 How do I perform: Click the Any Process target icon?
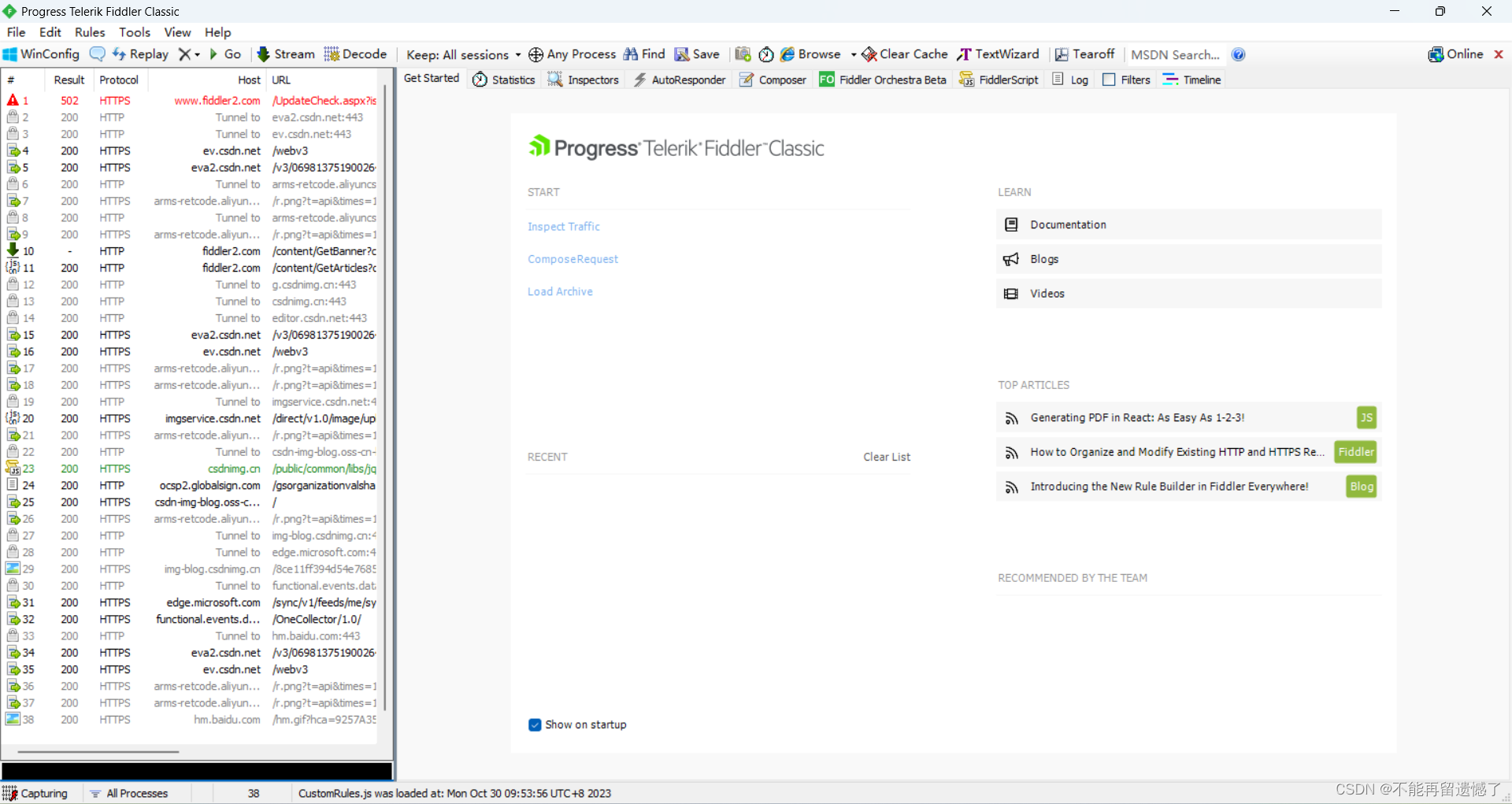[x=535, y=54]
